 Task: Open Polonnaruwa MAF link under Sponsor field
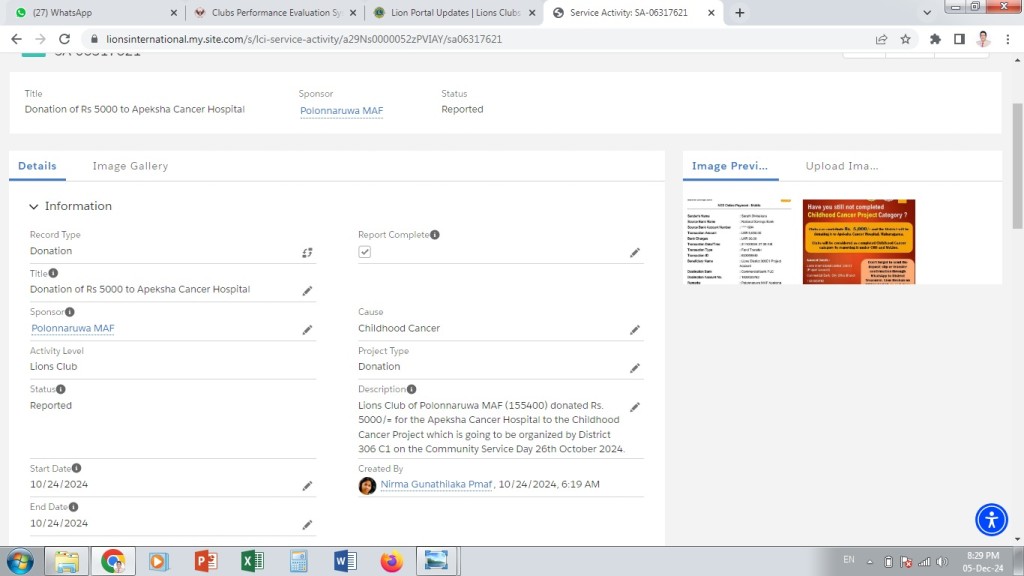tap(72, 328)
